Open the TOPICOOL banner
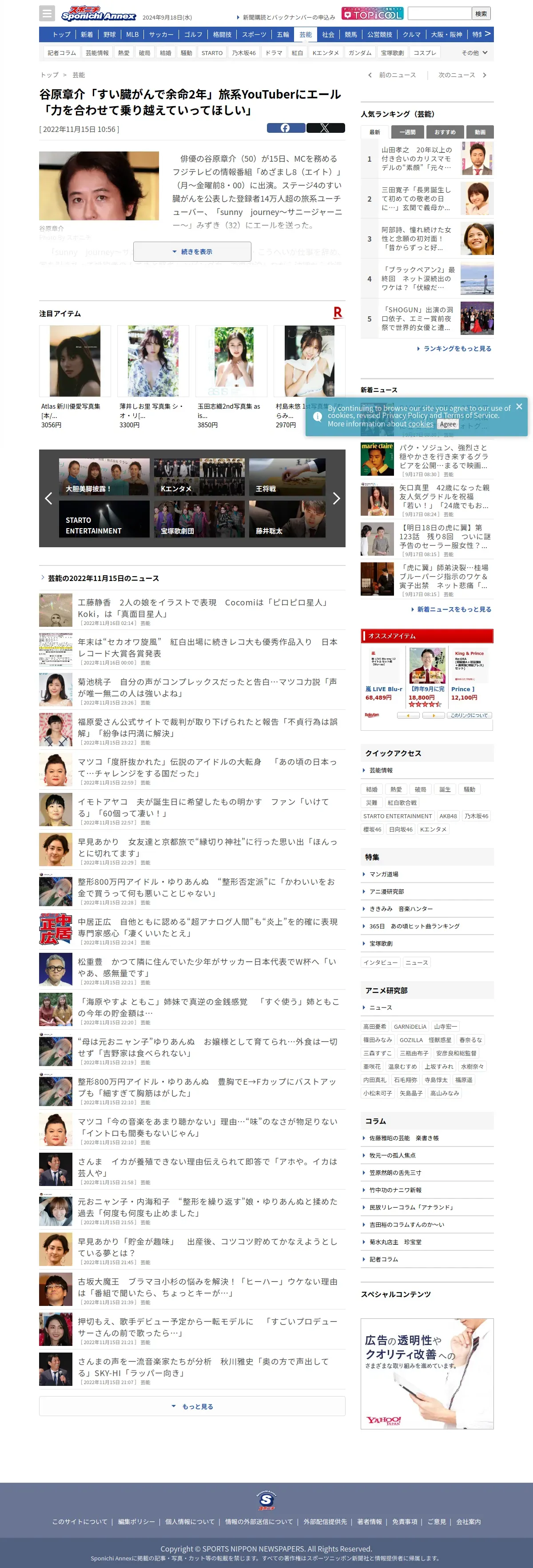This screenshot has width=533, height=1568. pos(372,13)
